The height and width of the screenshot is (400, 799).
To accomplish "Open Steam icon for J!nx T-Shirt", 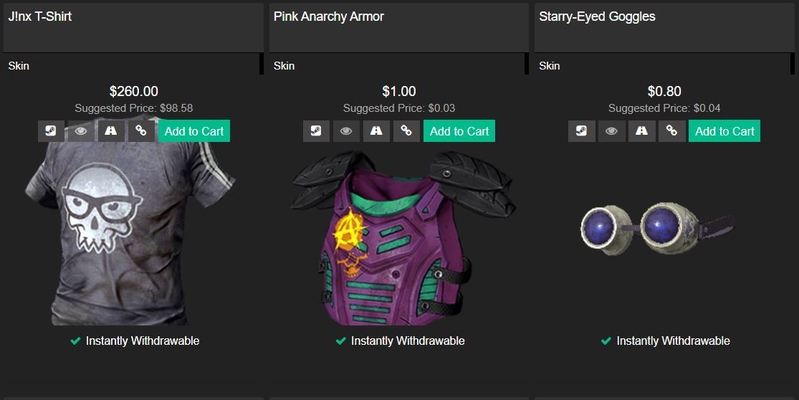I will click(x=51, y=131).
